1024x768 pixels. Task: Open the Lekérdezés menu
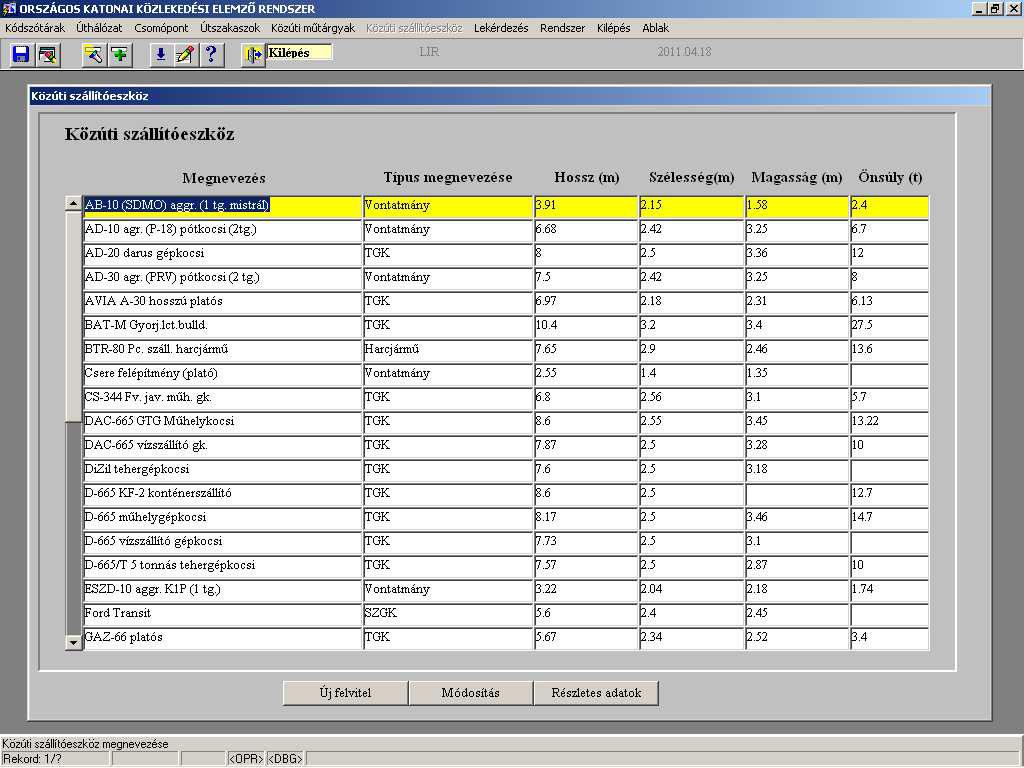pyautogui.click(x=501, y=28)
